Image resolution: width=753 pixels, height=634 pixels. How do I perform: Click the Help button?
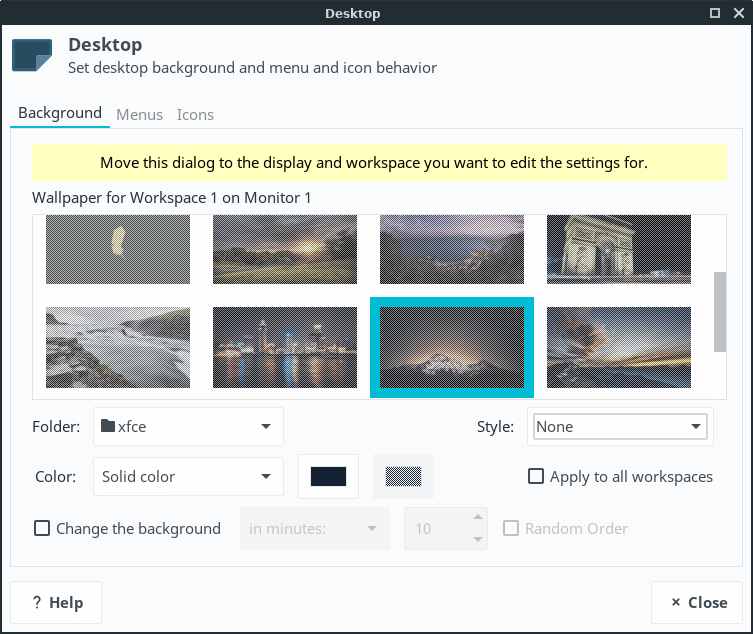tap(56, 603)
